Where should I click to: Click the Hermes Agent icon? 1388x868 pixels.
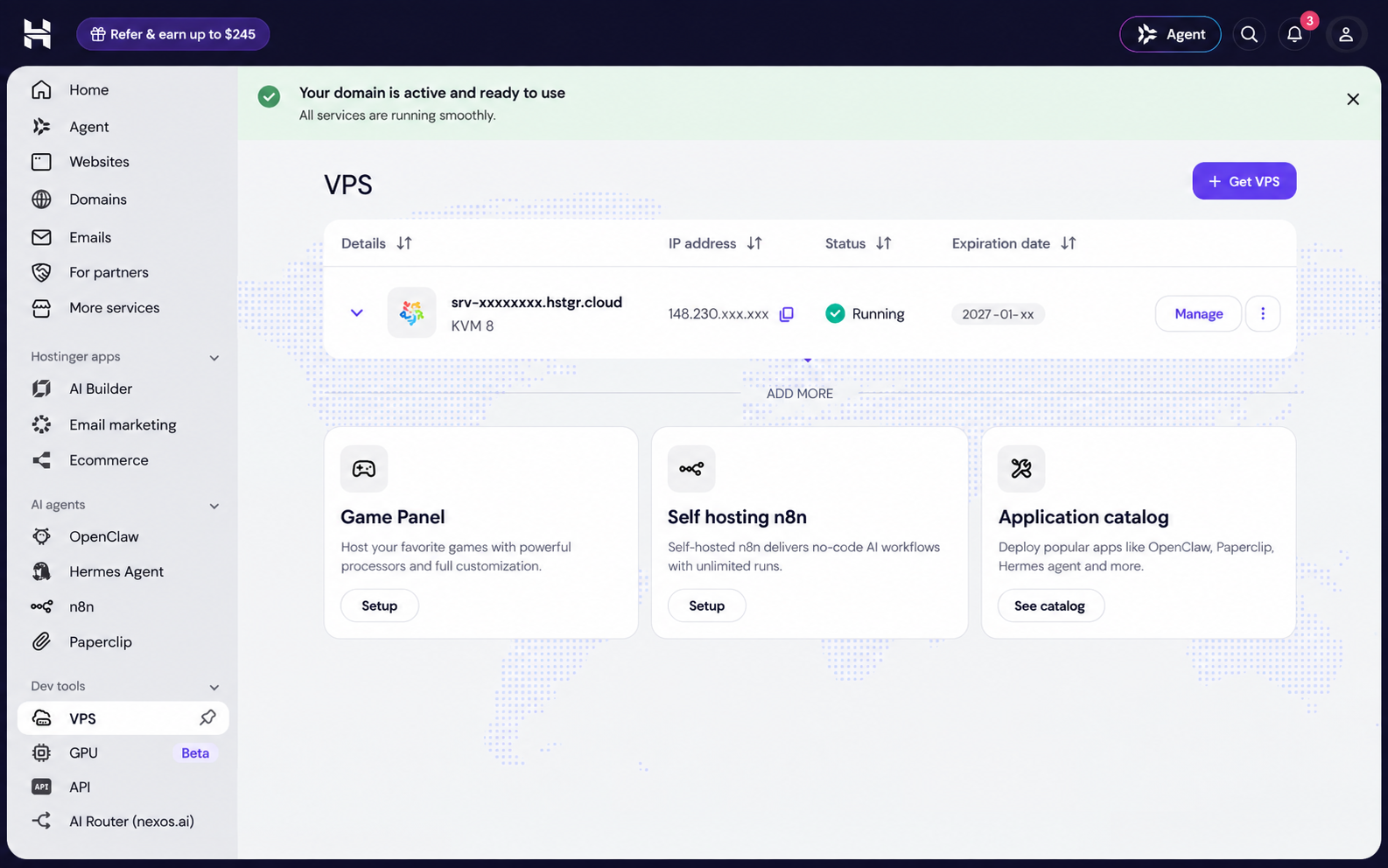(x=41, y=571)
